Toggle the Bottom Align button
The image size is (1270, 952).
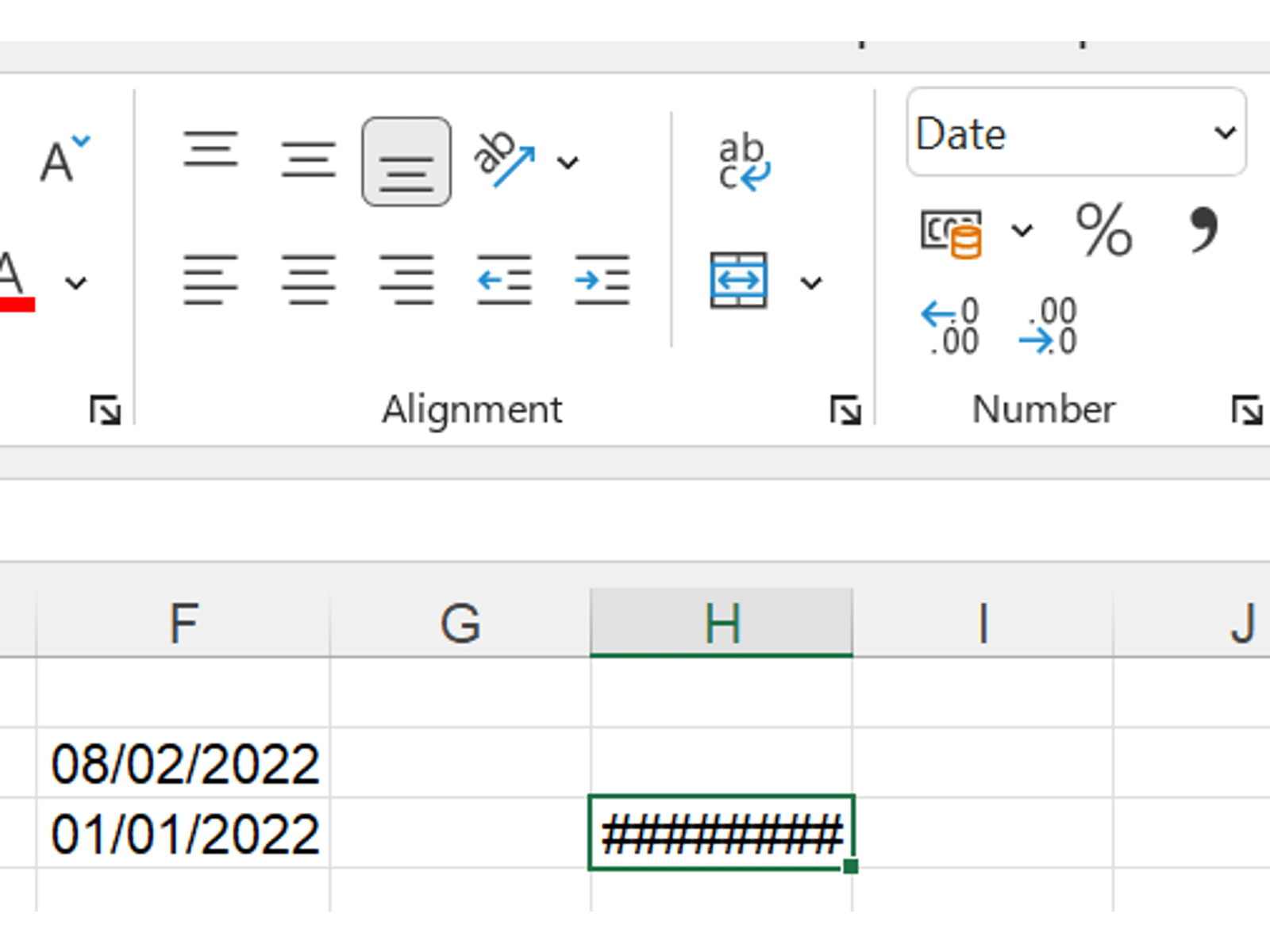[406, 162]
